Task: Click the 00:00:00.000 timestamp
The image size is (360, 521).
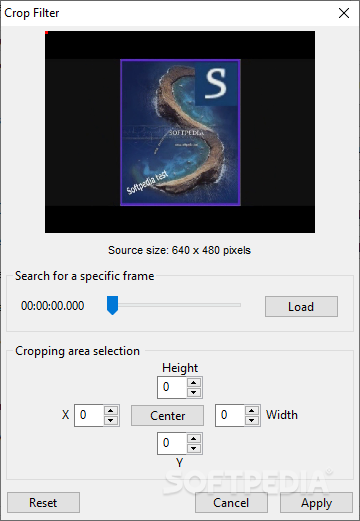Action: 52,306
